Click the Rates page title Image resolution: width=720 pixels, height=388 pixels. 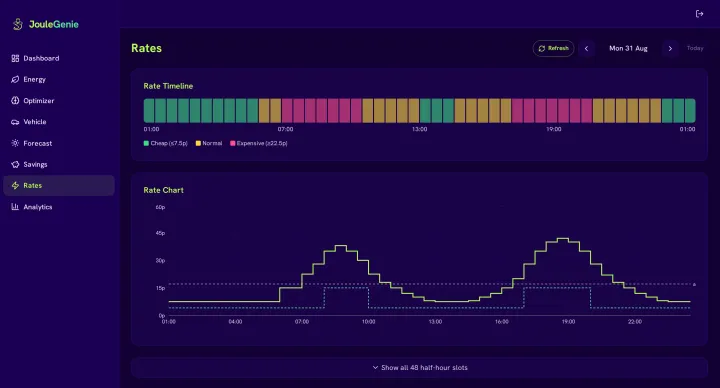click(x=146, y=48)
